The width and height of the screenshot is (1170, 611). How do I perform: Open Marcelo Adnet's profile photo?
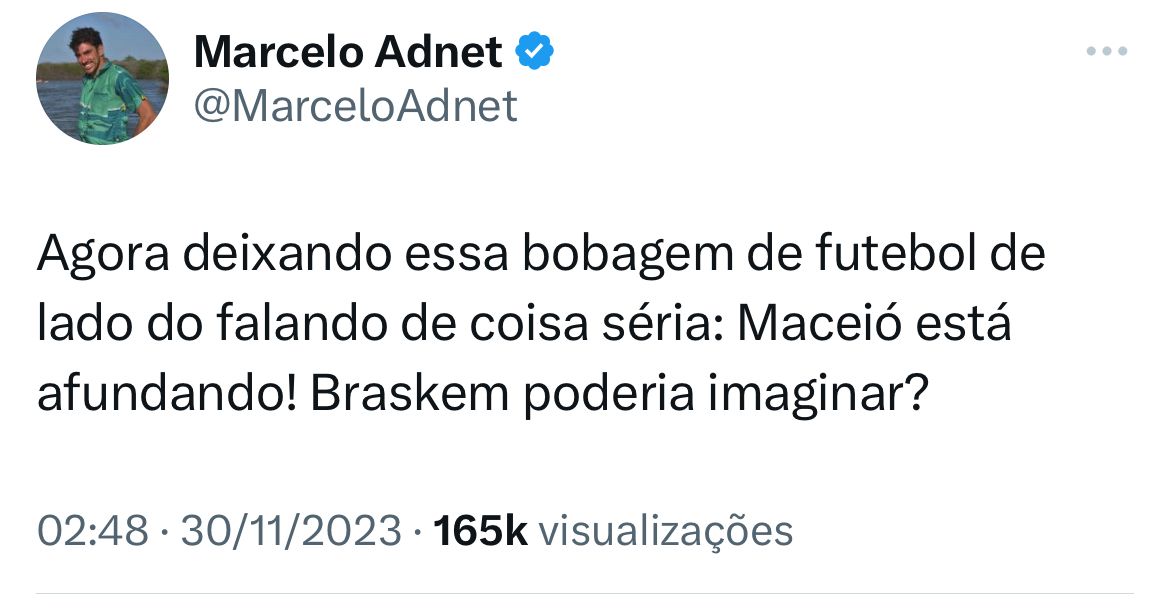click(102, 79)
